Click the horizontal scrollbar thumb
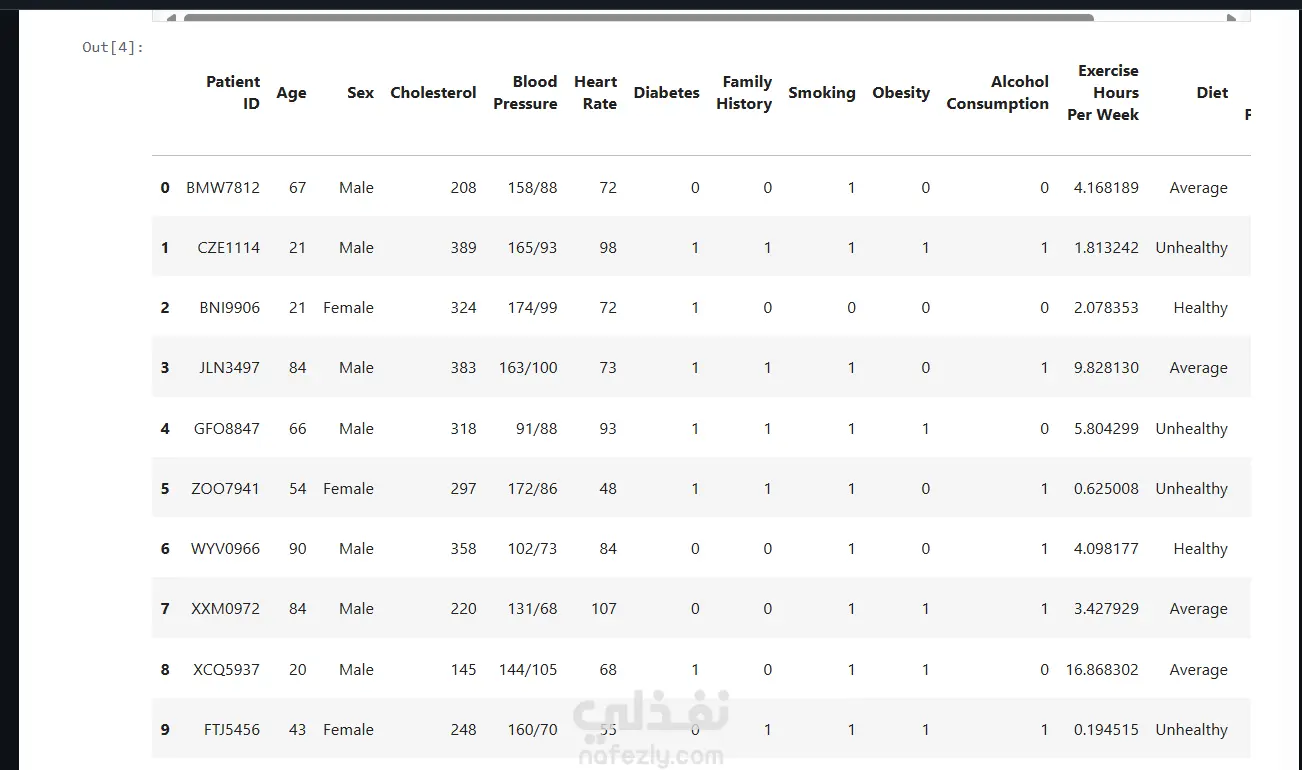 [638, 17]
